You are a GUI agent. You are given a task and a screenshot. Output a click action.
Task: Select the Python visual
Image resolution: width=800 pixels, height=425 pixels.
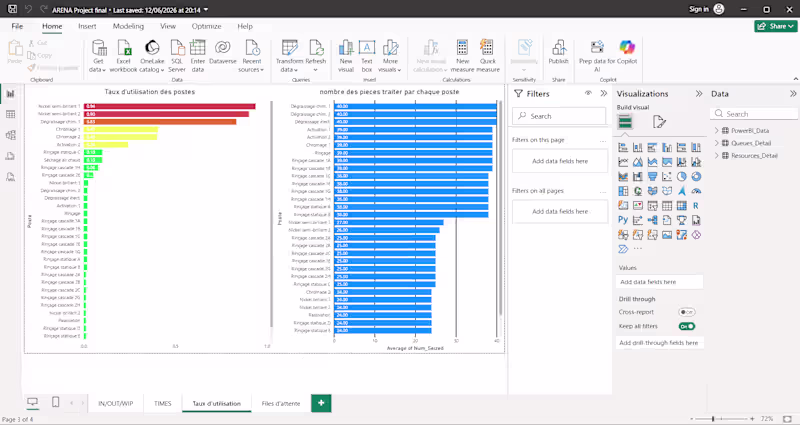pyautogui.click(x=623, y=220)
